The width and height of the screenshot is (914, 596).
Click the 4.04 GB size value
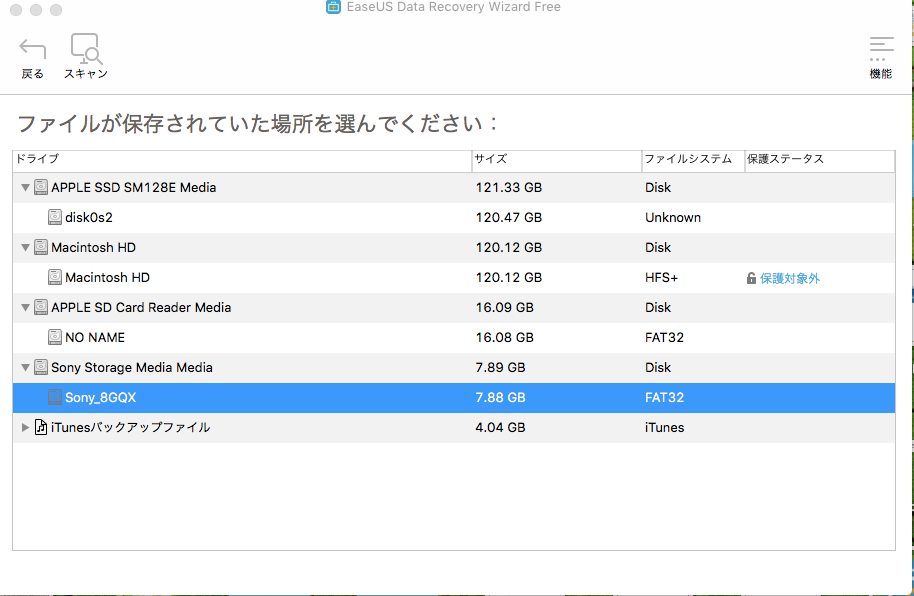tap(500, 427)
